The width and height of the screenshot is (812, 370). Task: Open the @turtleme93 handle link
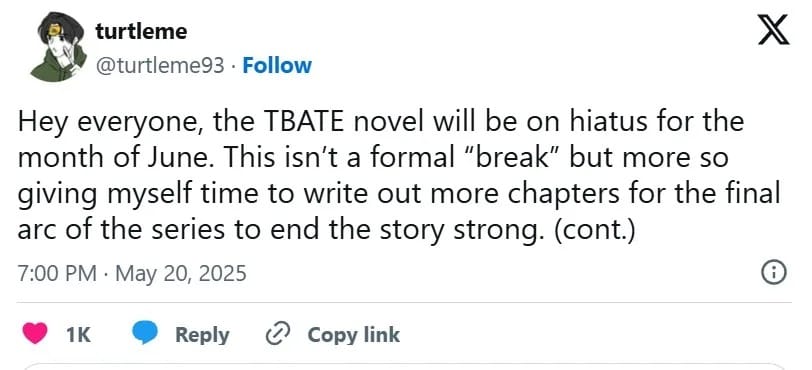click(161, 66)
